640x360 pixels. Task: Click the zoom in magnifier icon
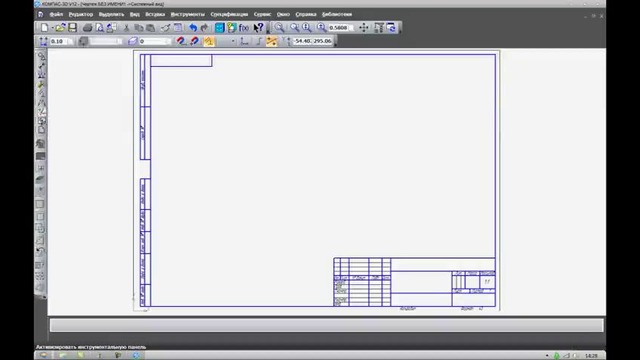click(294, 28)
